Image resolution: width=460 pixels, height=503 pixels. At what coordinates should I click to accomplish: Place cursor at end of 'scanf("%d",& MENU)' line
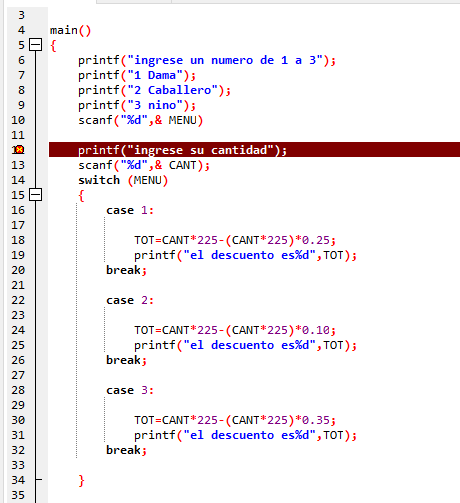point(203,120)
